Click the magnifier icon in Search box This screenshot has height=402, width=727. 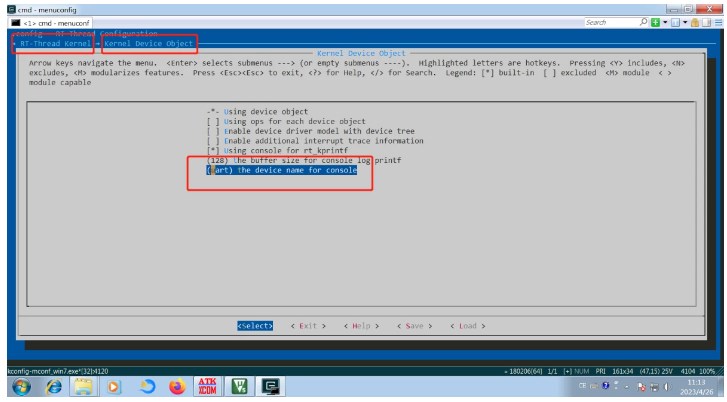pyautogui.click(x=644, y=22)
